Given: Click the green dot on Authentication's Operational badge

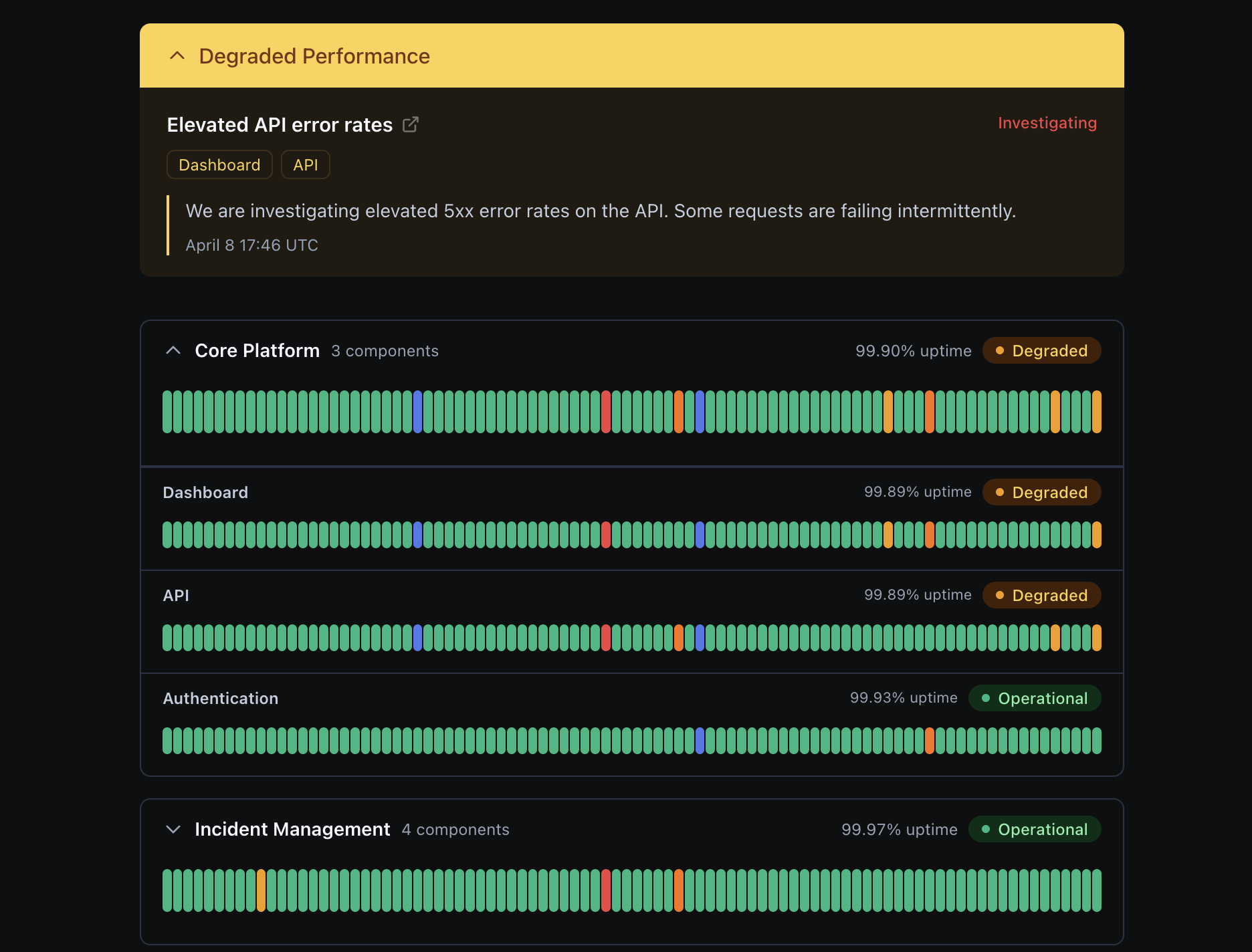Looking at the screenshot, I should click(986, 698).
